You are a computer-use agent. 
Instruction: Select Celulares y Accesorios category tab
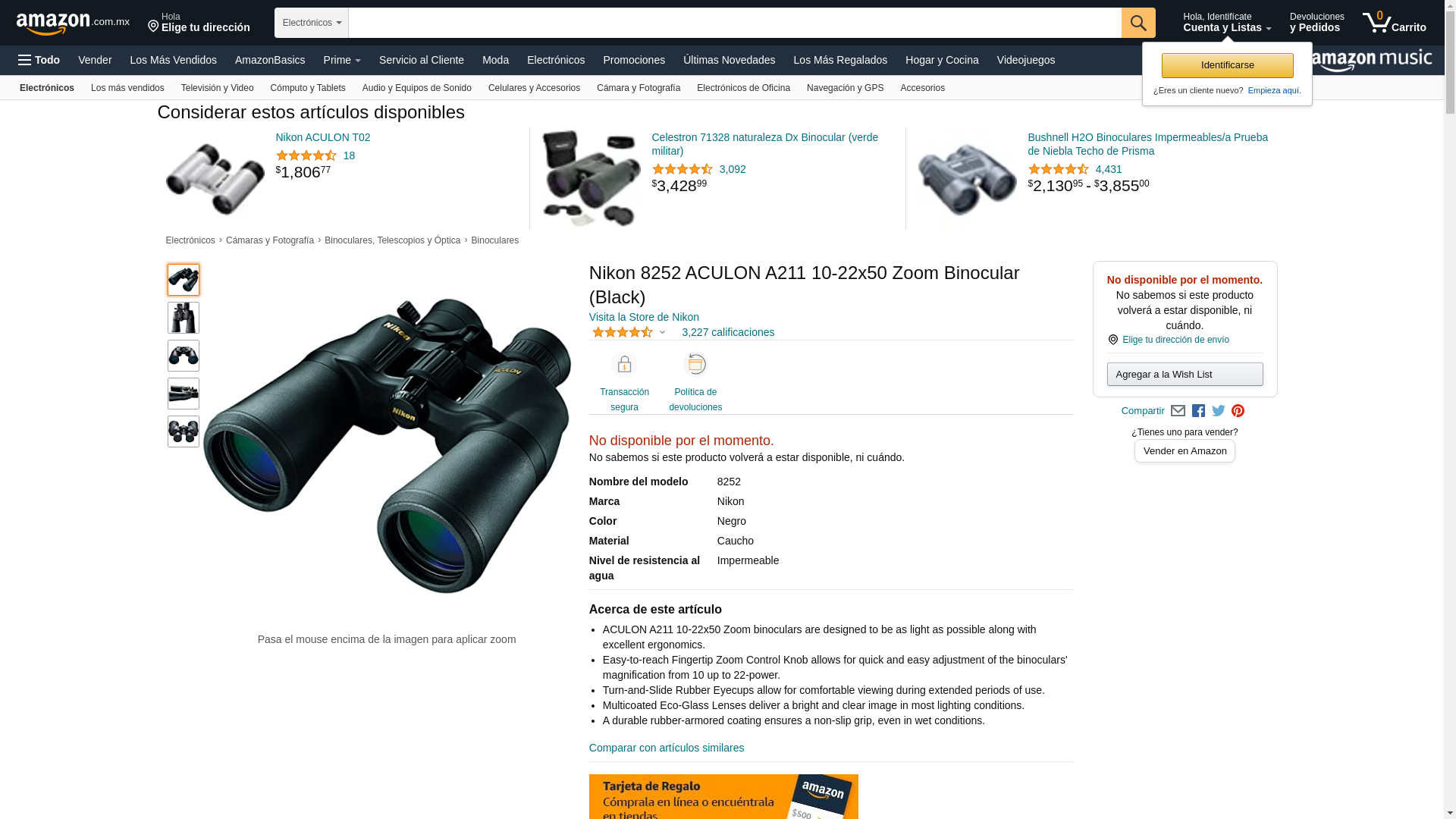pos(534,88)
